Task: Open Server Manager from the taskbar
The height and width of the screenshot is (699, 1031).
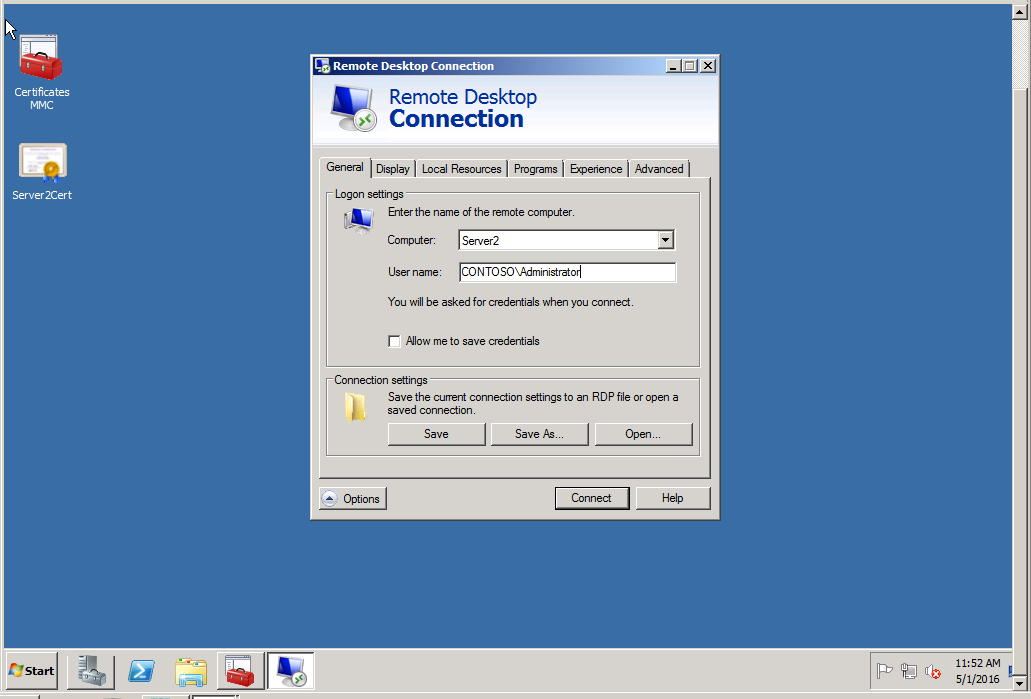Action: pos(91,671)
